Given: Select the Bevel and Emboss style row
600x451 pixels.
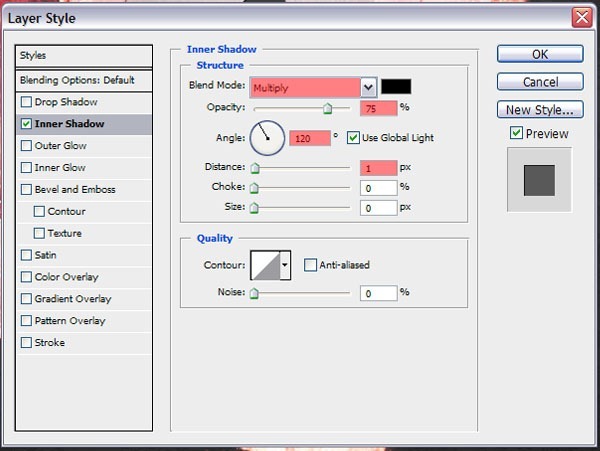Looking at the screenshot, I should pos(84,190).
